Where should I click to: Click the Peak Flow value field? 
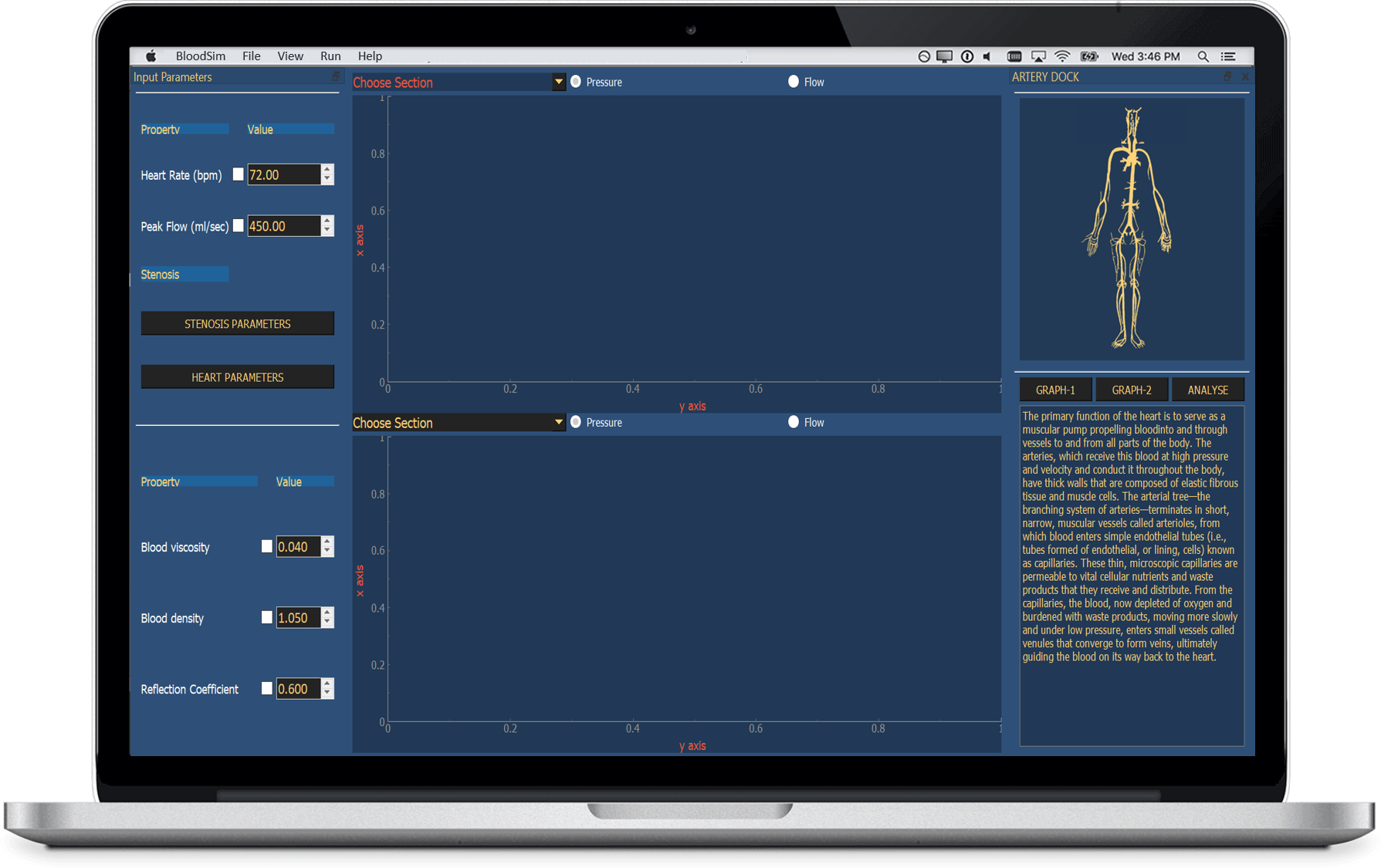(283, 225)
